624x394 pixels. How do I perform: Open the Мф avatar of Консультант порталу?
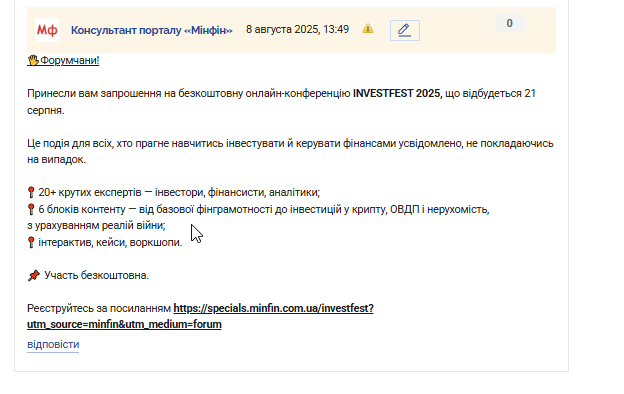point(47,30)
